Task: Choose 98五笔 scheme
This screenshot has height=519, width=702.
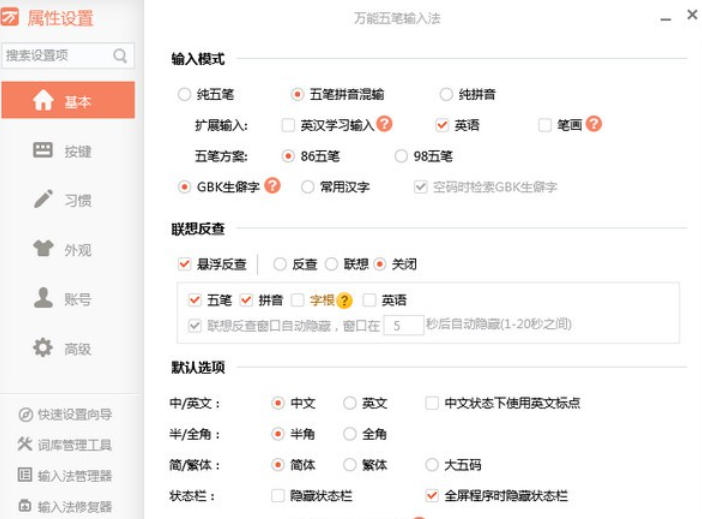Action: [x=401, y=156]
